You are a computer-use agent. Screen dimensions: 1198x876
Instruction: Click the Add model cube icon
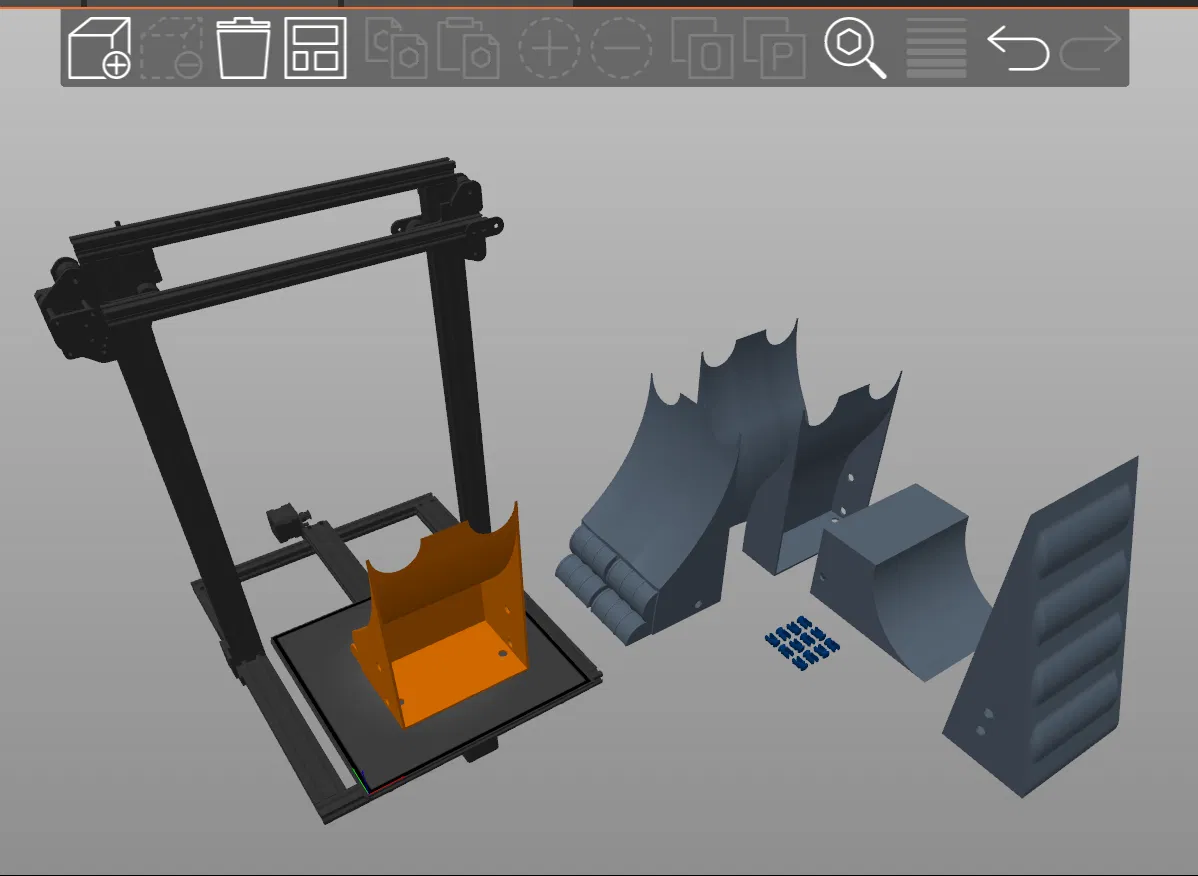coord(99,48)
